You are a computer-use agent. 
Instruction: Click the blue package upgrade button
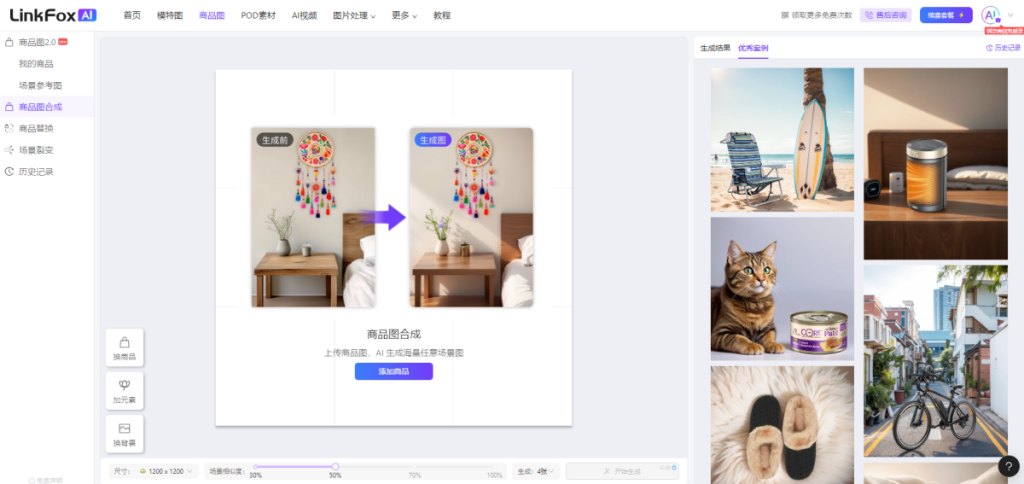point(946,15)
